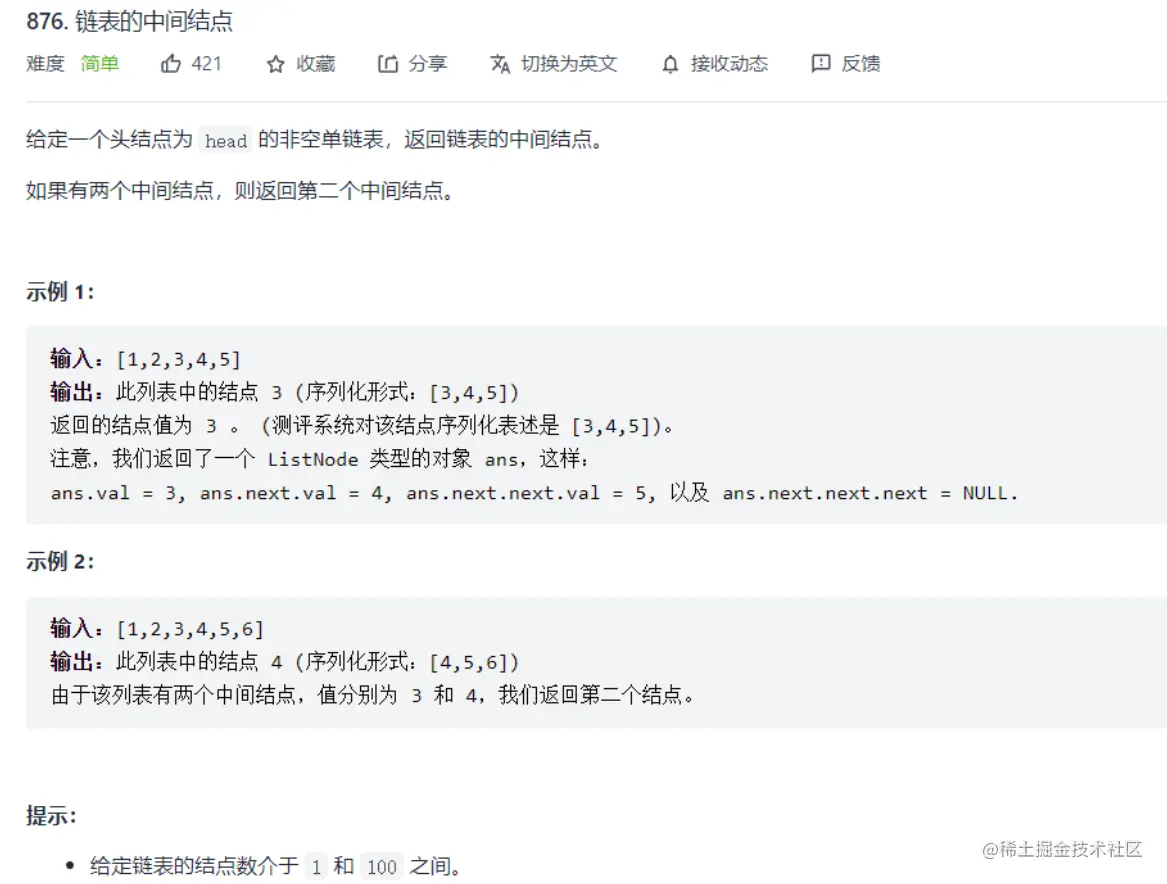Screen dimensions: 1167x884
Task: Click the 示例 2 code block
Action: [x=596, y=662]
